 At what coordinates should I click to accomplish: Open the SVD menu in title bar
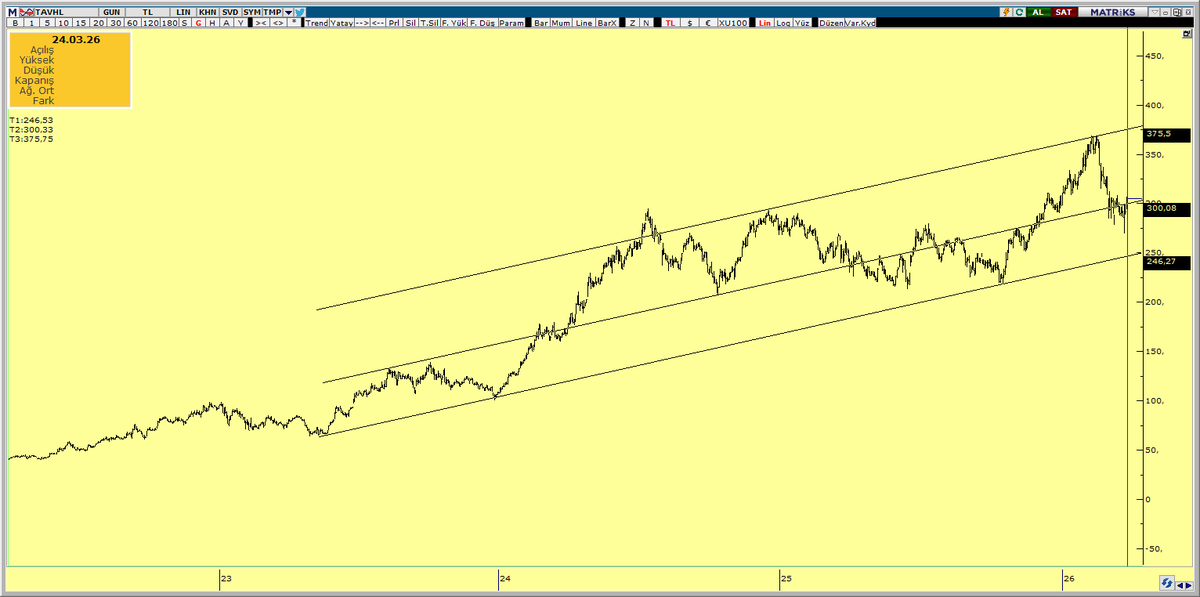(x=230, y=12)
